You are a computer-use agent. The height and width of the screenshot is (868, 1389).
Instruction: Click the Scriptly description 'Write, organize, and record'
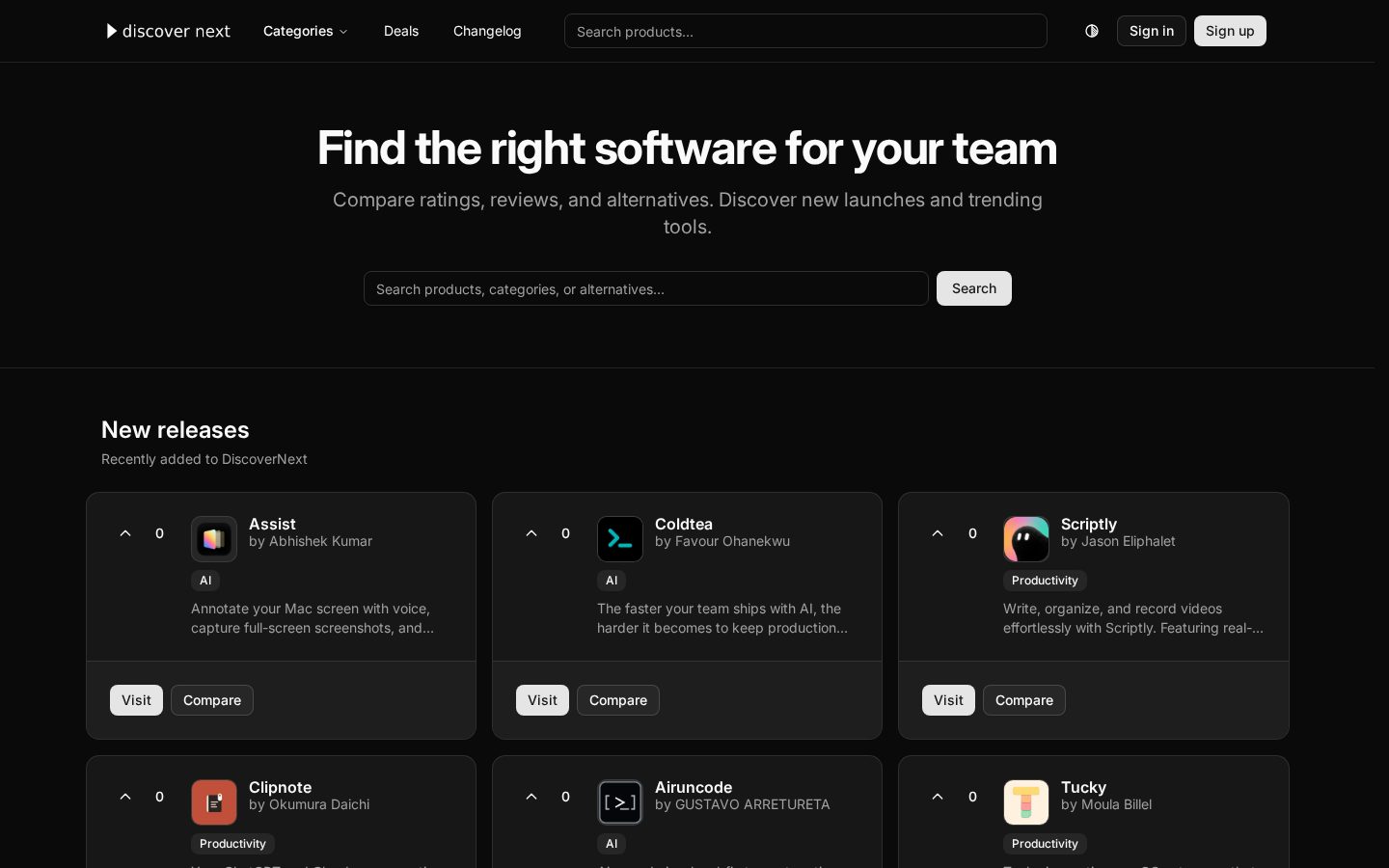[1133, 618]
